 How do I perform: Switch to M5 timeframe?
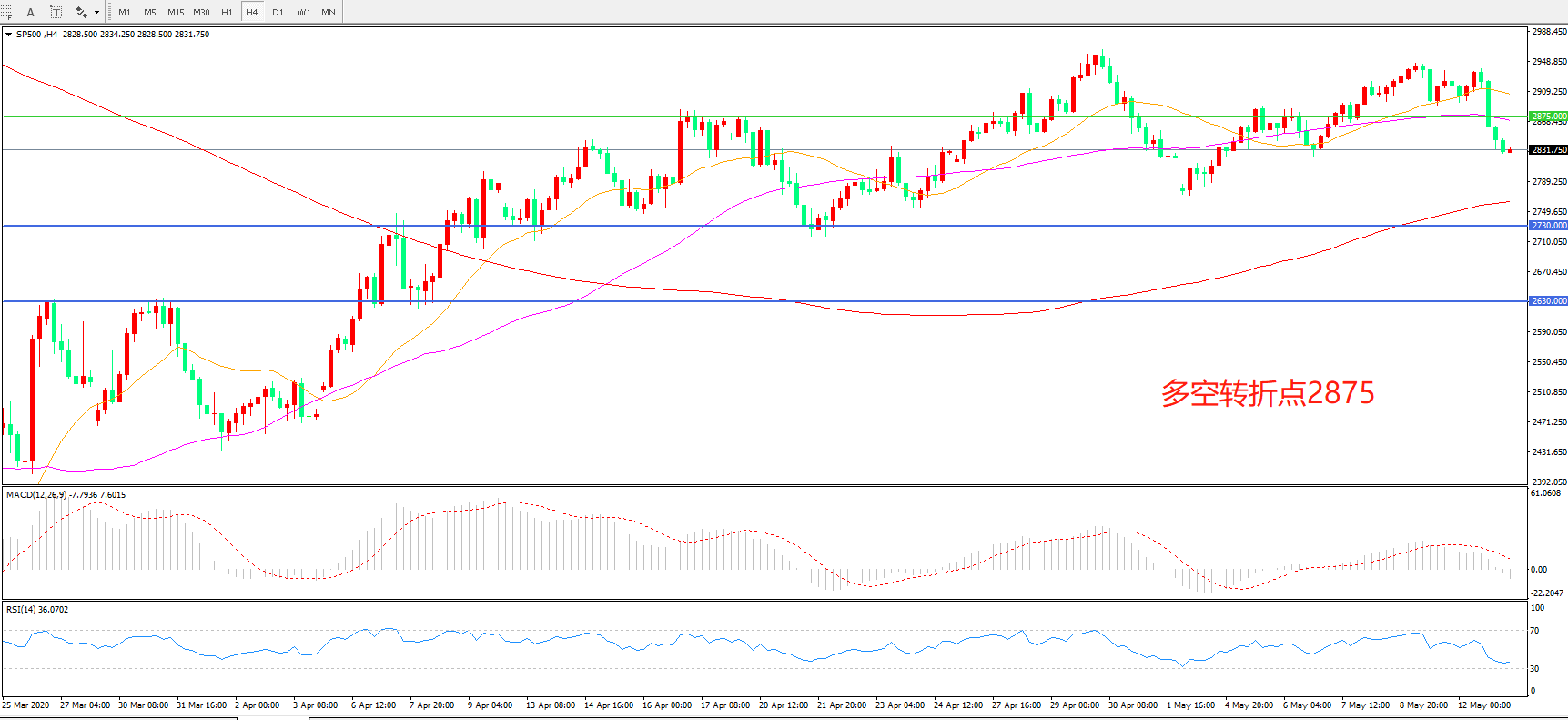(149, 12)
